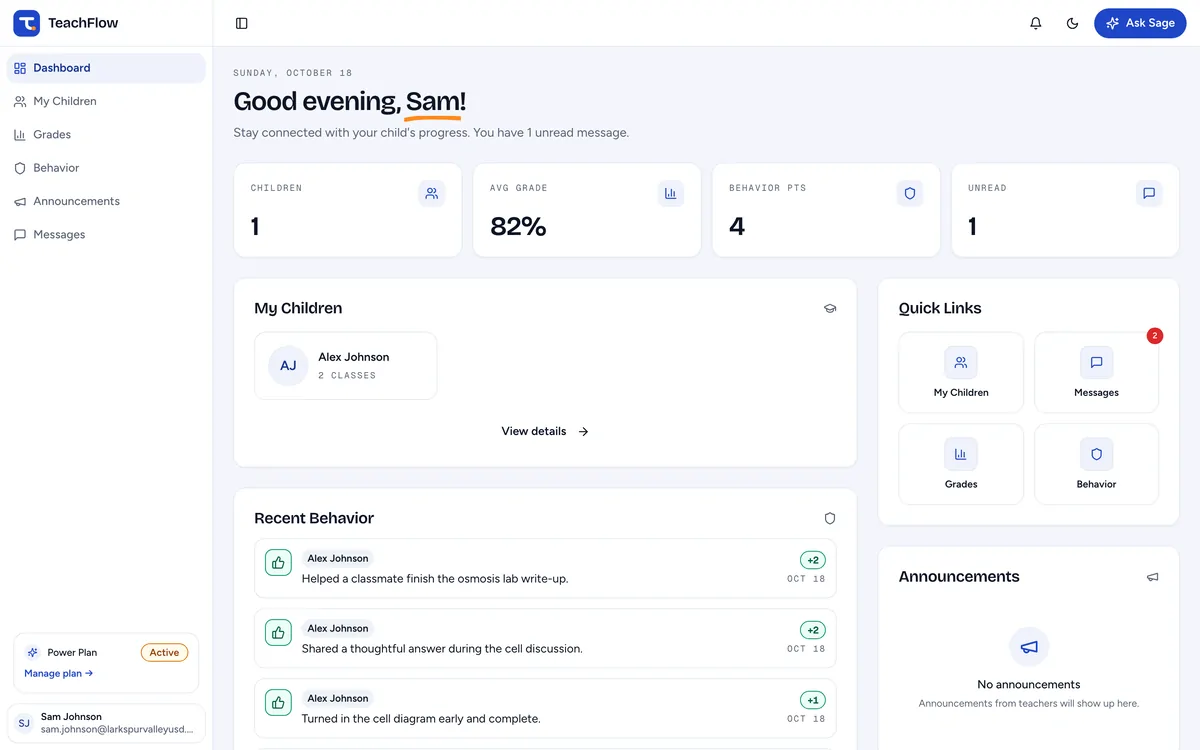
Task: Toggle the sidebar collapse icon
Action: point(242,23)
